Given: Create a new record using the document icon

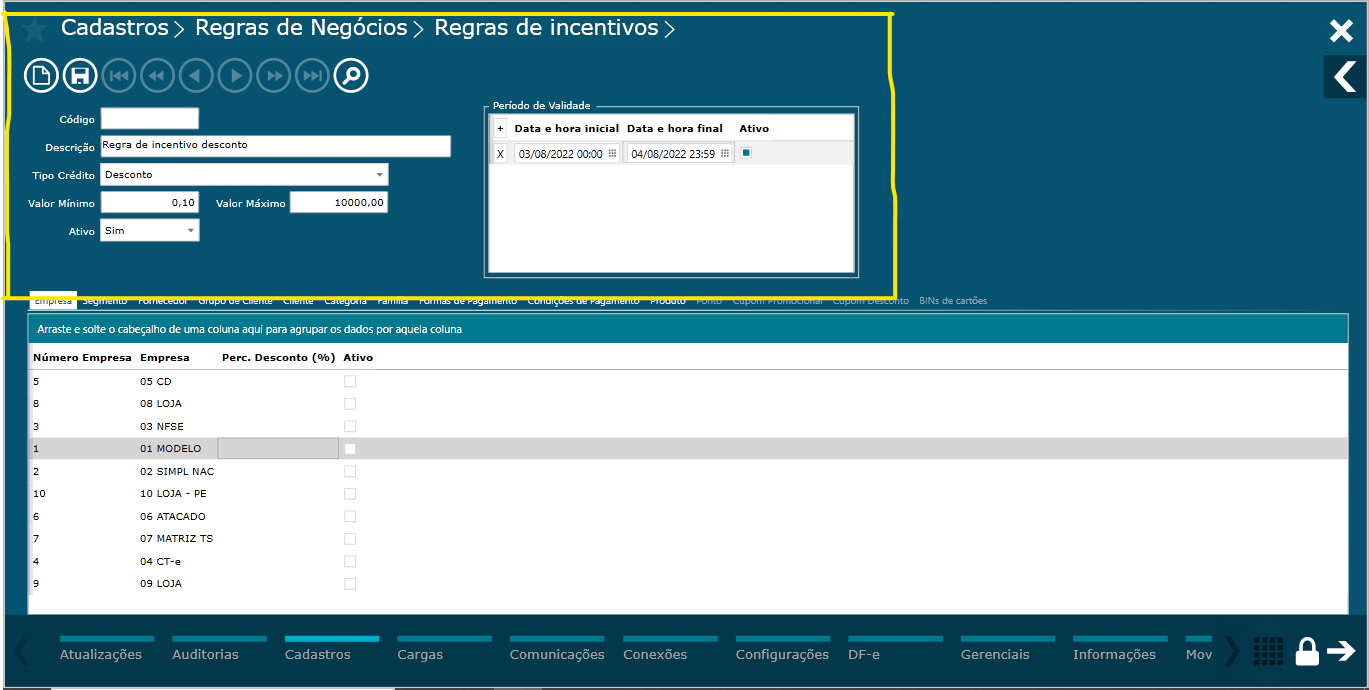Looking at the screenshot, I should 40,75.
